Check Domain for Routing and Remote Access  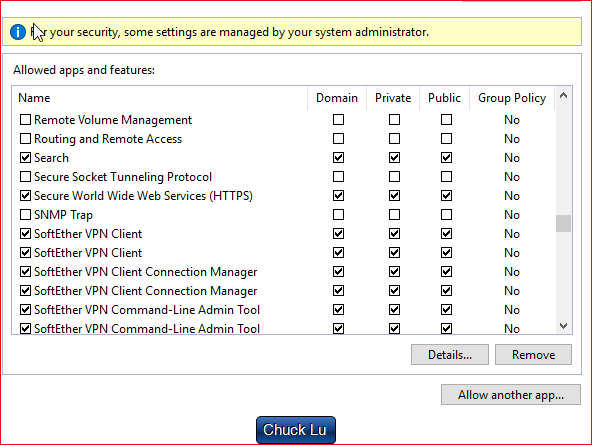[x=338, y=139]
